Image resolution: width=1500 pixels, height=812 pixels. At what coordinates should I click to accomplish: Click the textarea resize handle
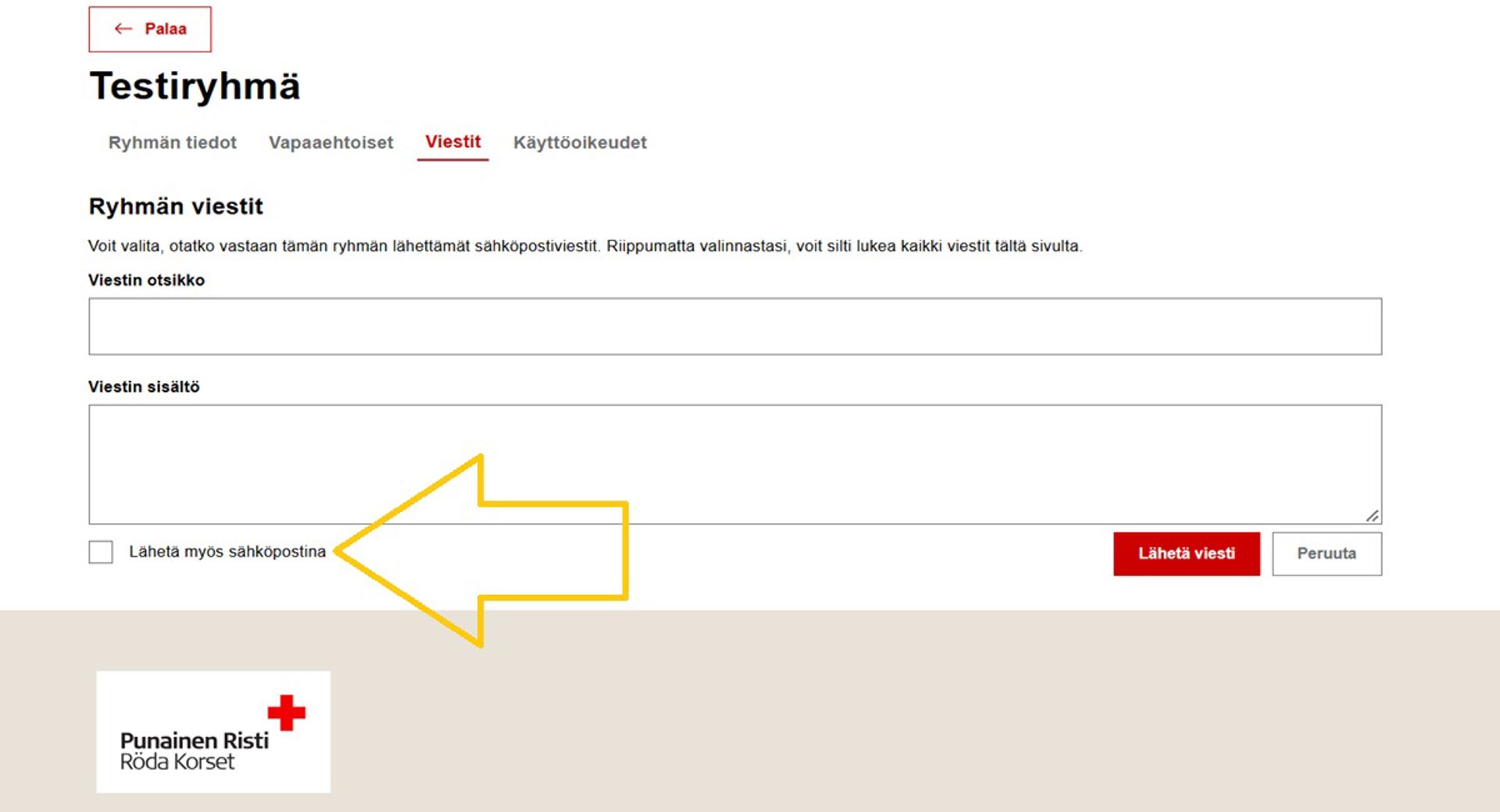pos(1373,515)
